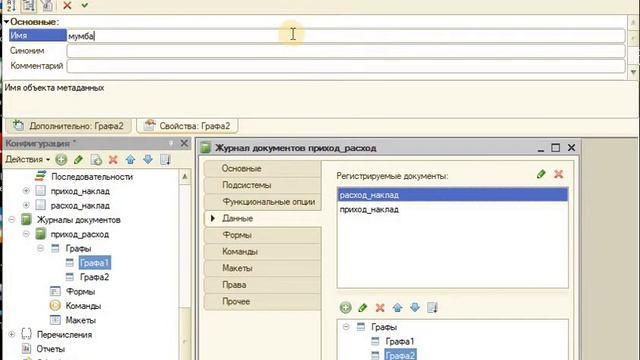The height and width of the screenshot is (360, 640).
Task: Close the Конфигурация panel
Action: point(184,143)
